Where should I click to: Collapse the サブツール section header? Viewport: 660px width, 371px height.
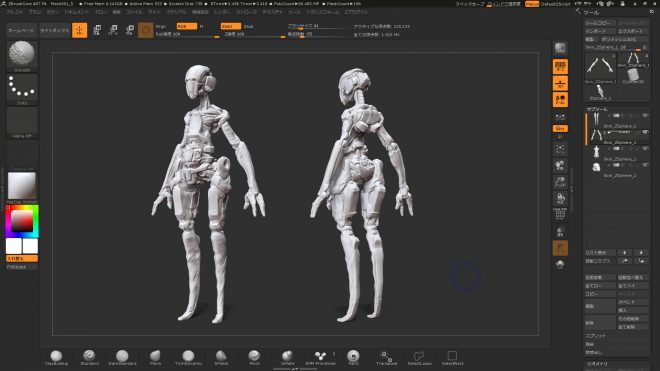[x=597, y=109]
